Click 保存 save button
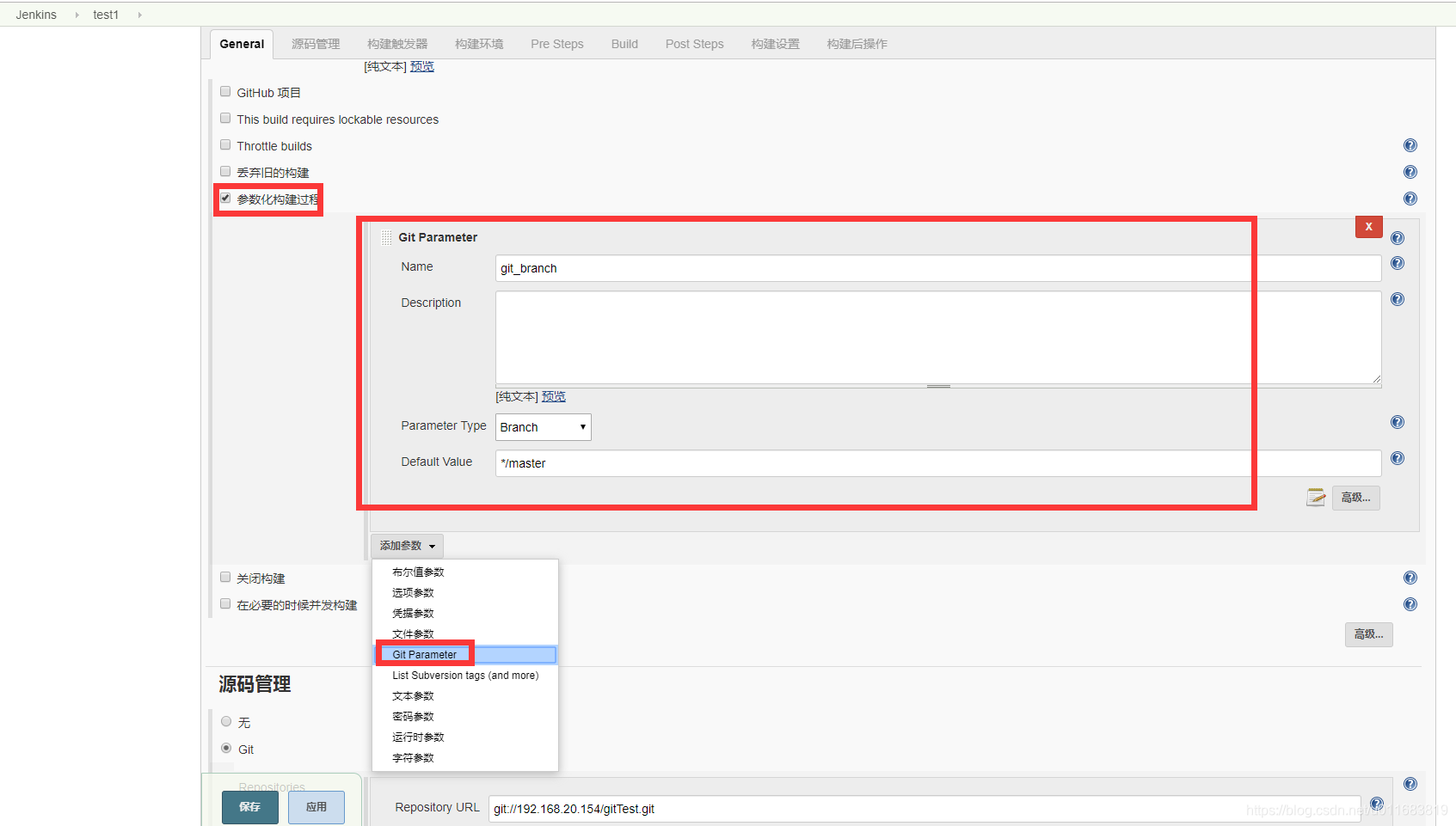Screen dimensions: 1456x826 pyautogui.click(x=250, y=807)
